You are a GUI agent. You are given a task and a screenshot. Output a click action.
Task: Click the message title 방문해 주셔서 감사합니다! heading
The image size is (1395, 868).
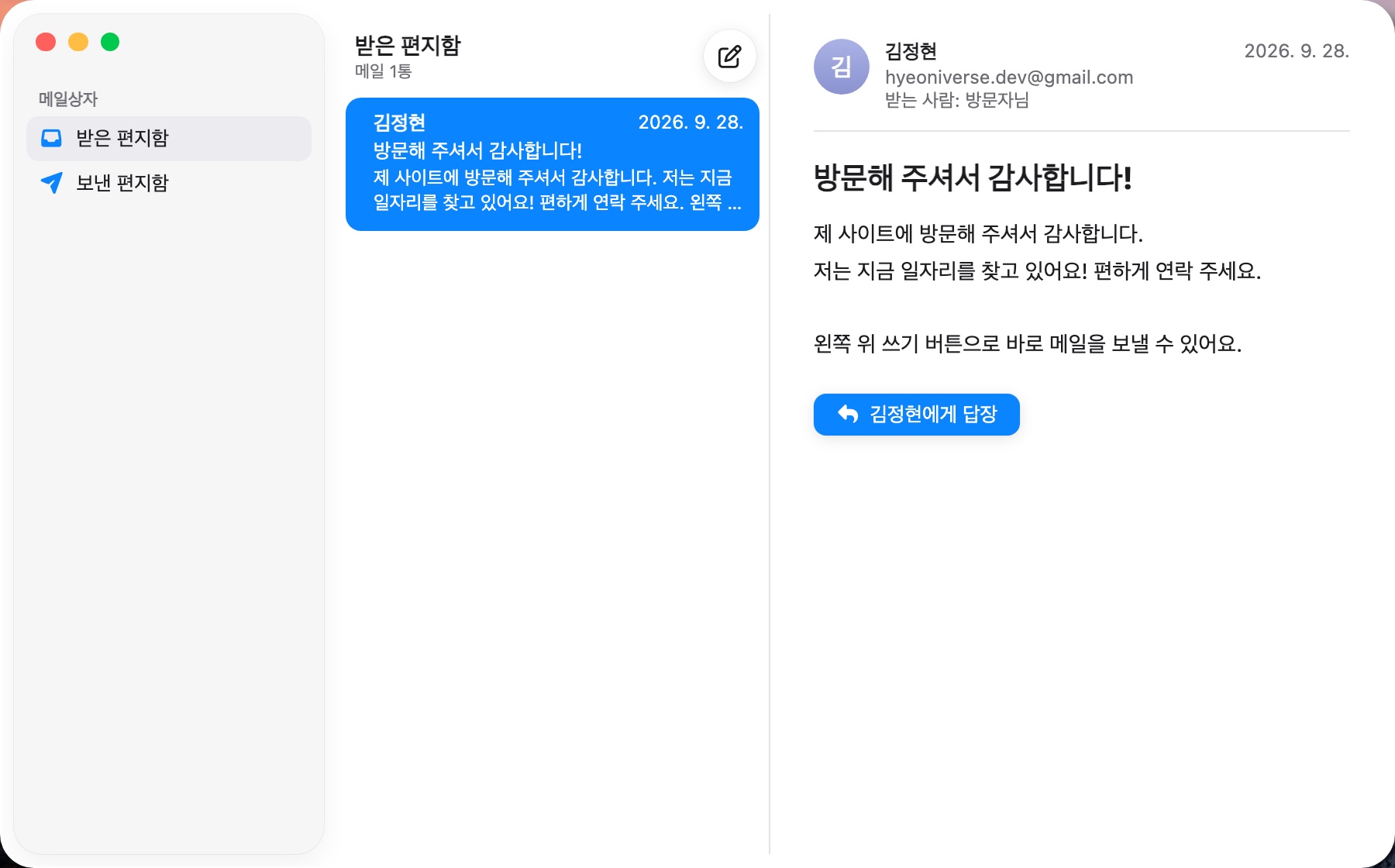973,177
